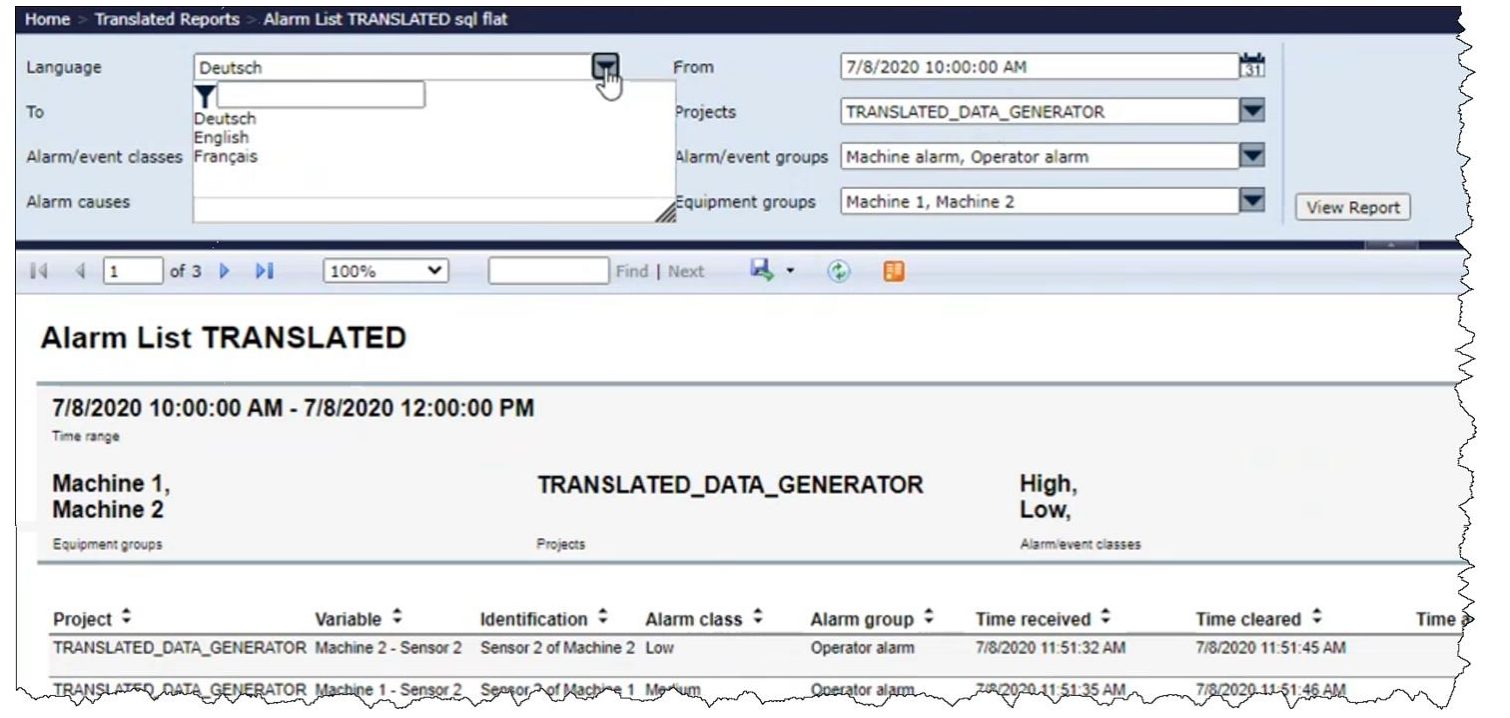The image size is (1510, 718).
Task: Go to the previous report page
Action: click(x=80, y=271)
